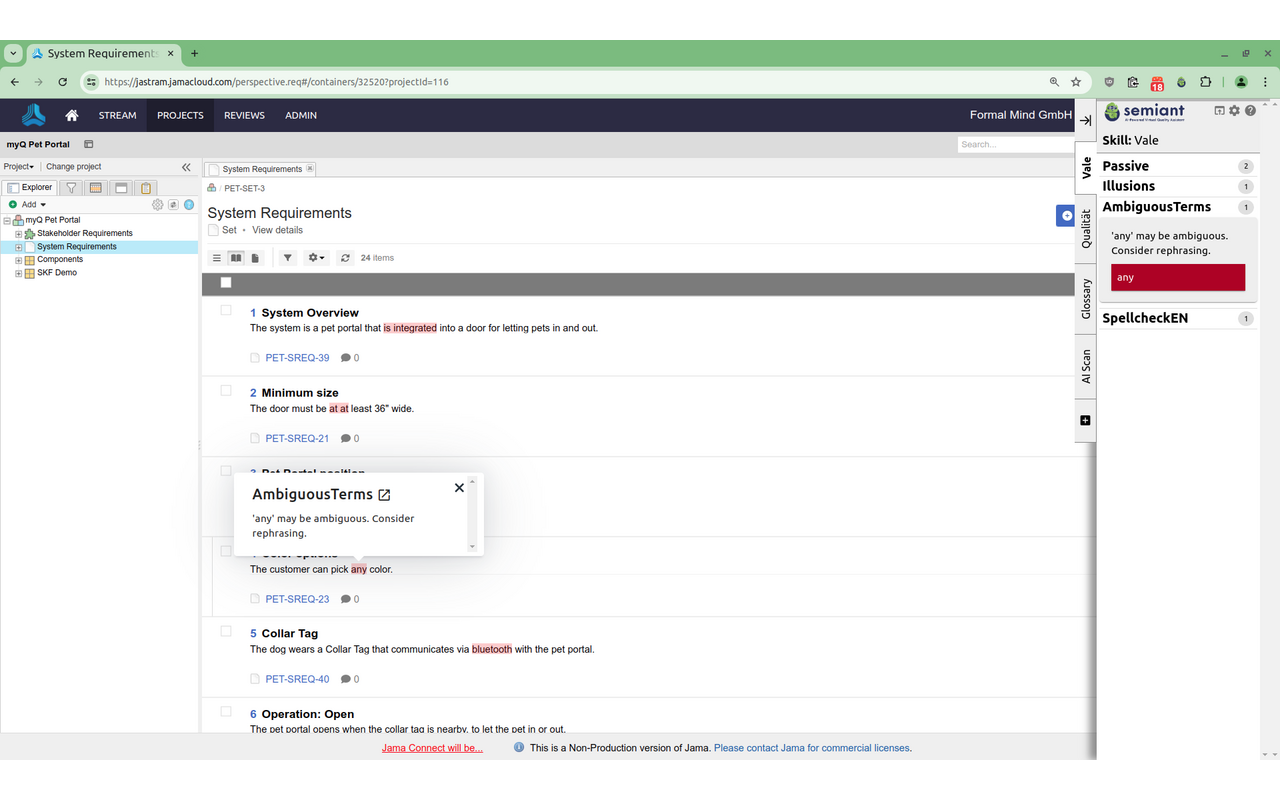Click the Change project link

coord(74,167)
